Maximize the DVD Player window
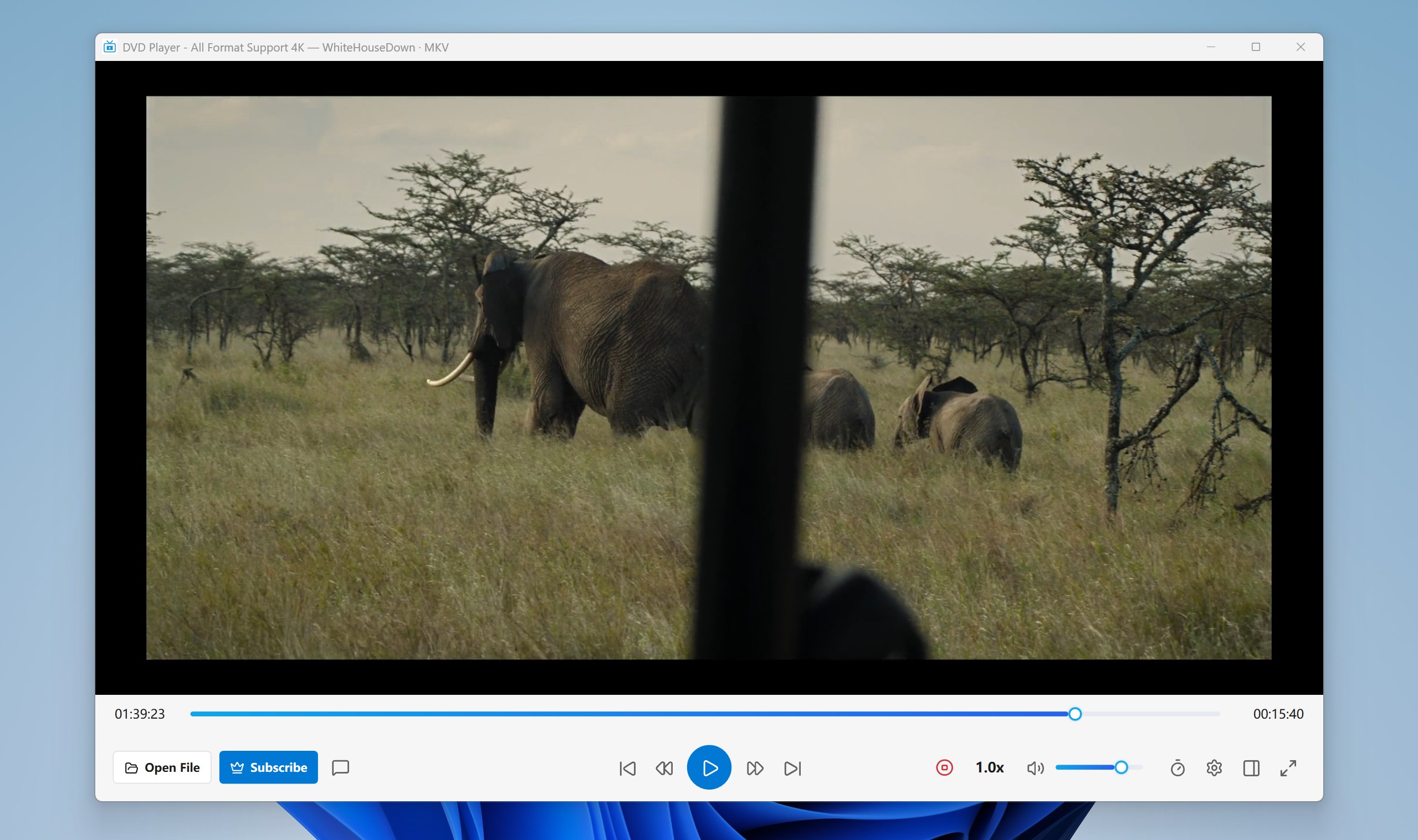Viewport: 1418px width, 840px height. click(x=1256, y=47)
